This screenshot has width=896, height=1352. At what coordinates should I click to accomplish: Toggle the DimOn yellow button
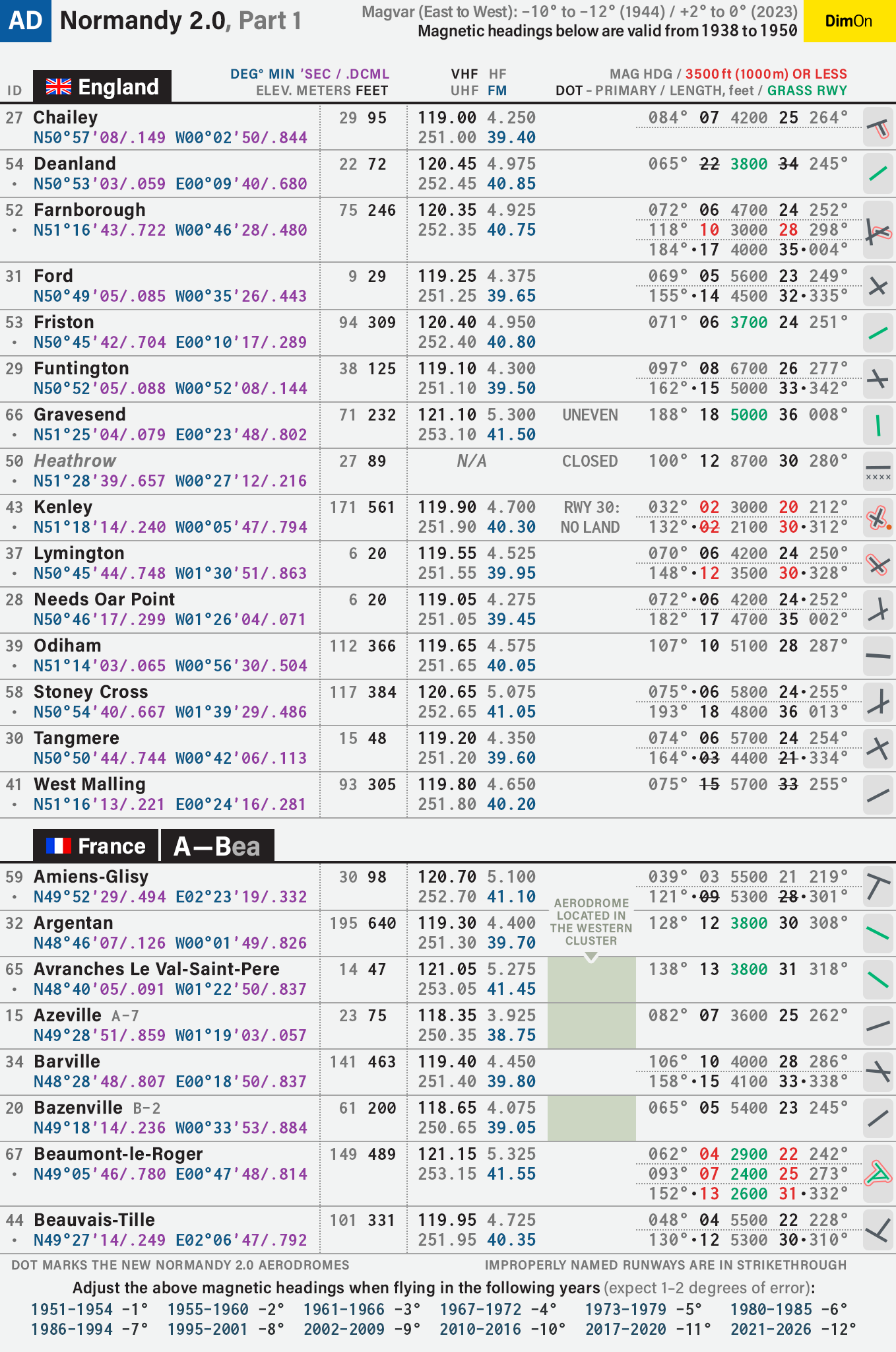click(849, 21)
